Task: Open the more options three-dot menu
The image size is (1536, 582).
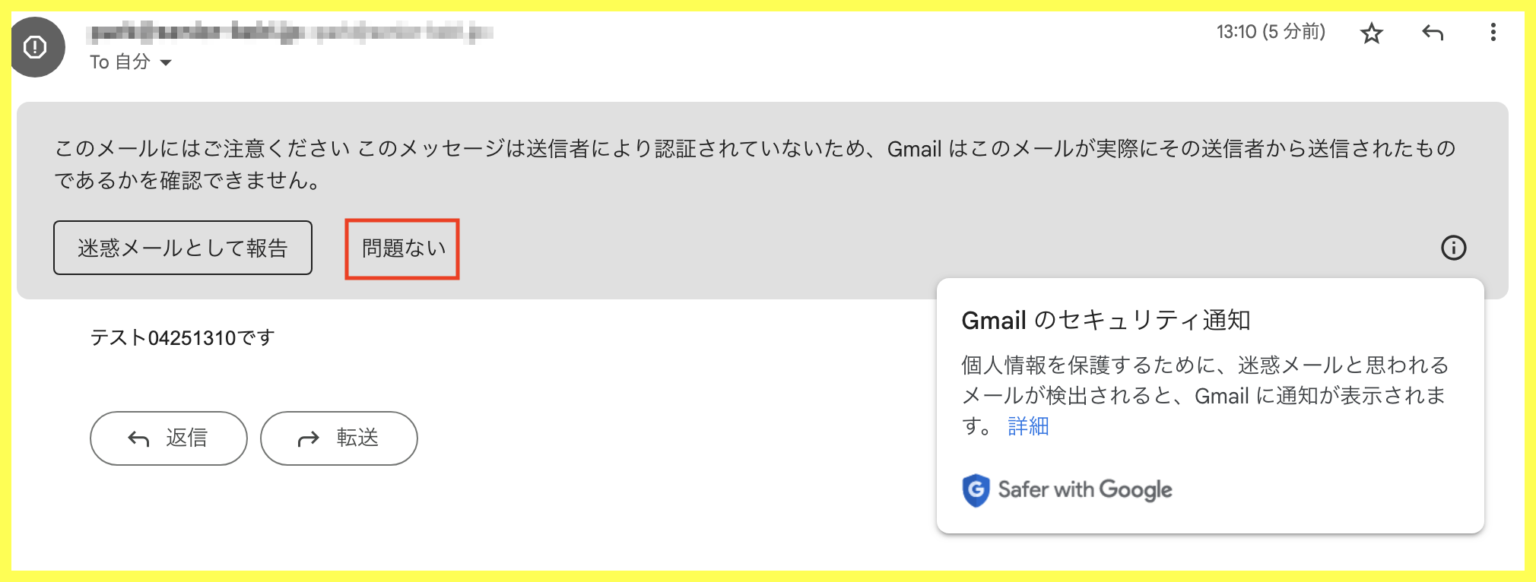Action: pos(1492,32)
